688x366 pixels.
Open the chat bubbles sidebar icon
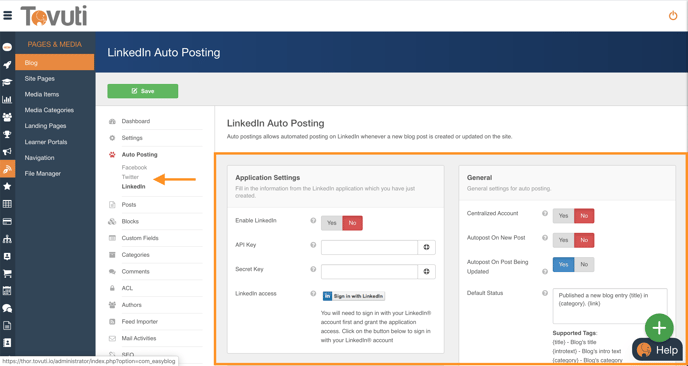click(7, 309)
